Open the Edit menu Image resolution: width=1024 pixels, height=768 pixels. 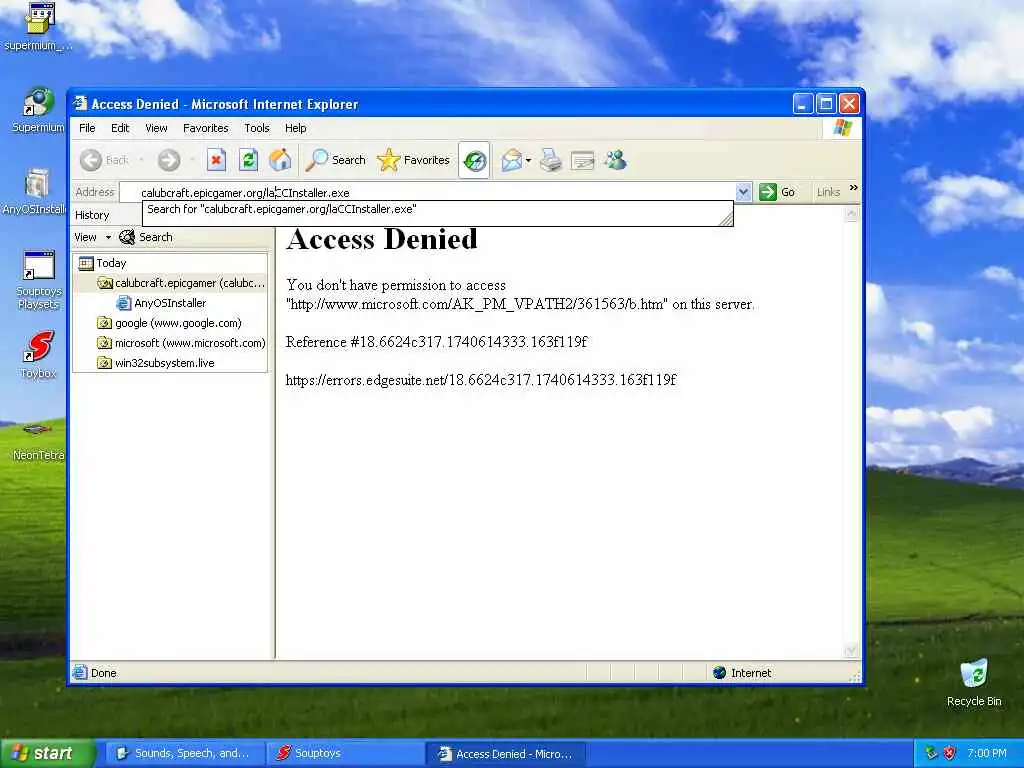(x=120, y=128)
